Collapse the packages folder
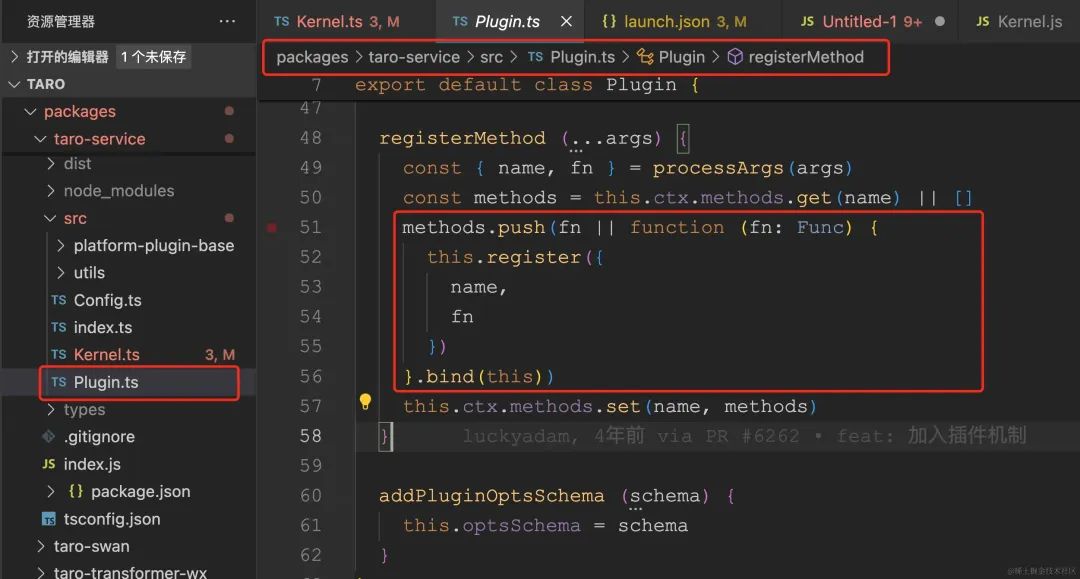The width and height of the screenshot is (1080, 579). tap(30, 112)
